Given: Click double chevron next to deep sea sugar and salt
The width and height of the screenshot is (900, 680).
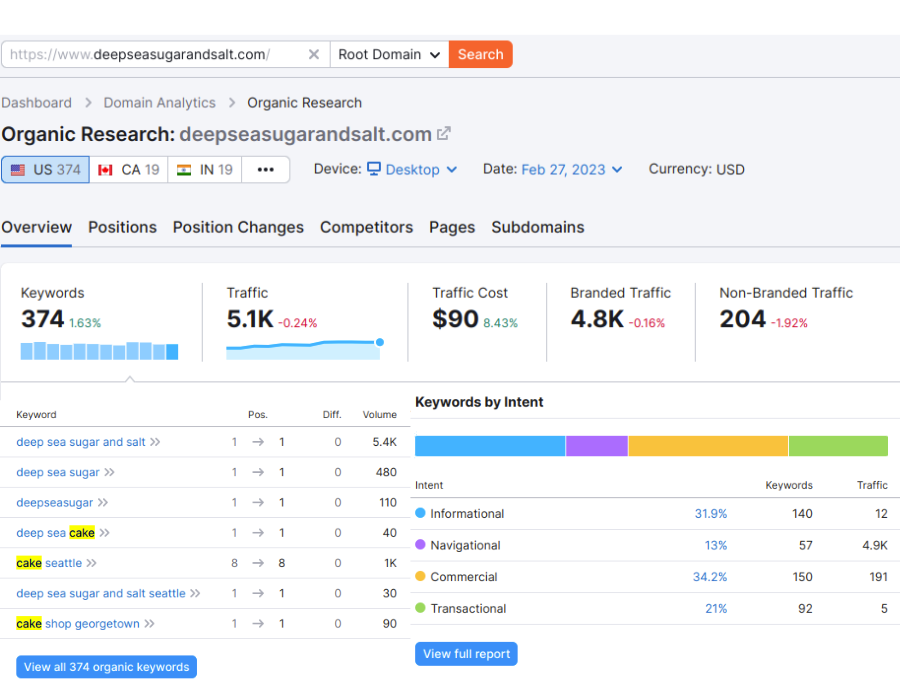Looking at the screenshot, I should click(x=155, y=442).
